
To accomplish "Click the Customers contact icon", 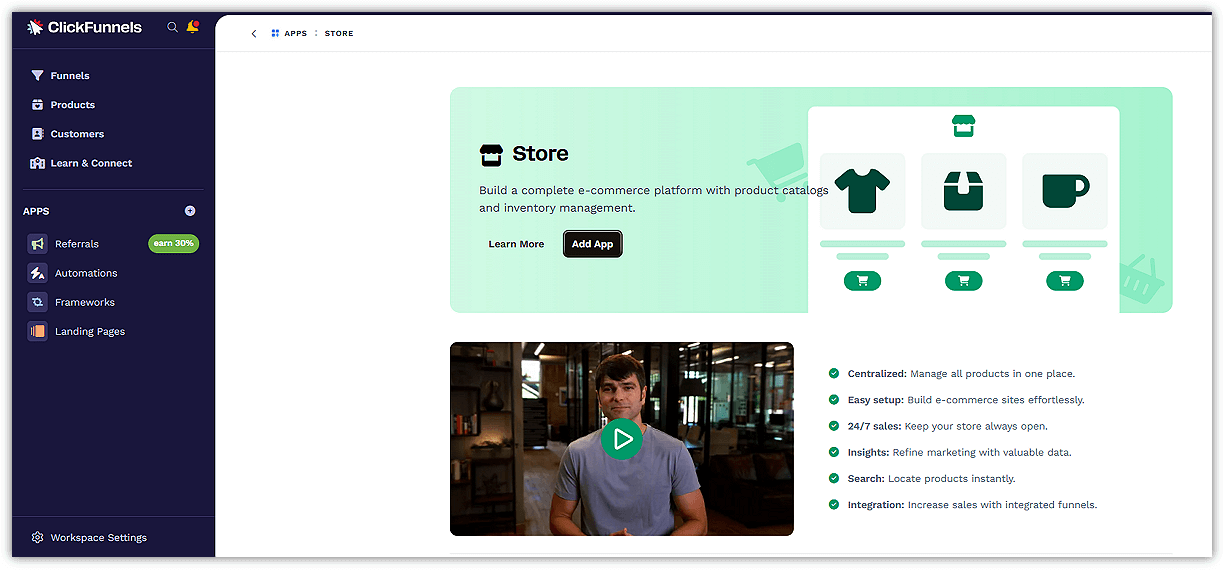I will coord(37,134).
